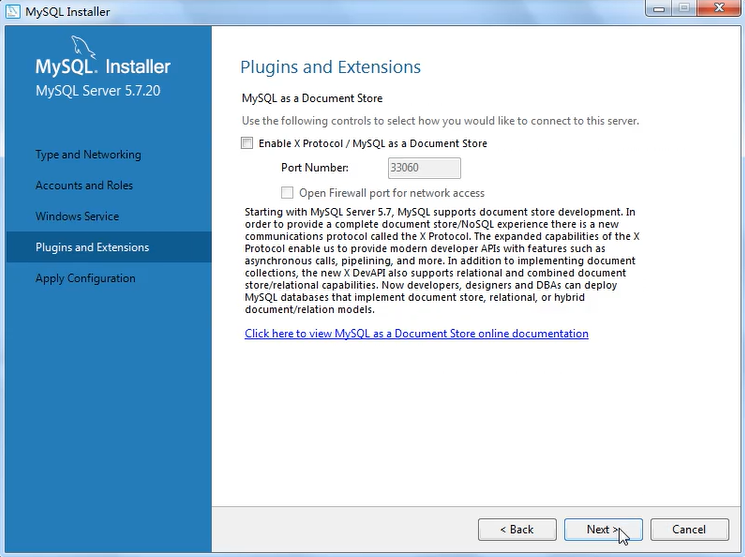Click the MySQL dolphin logo
Image resolution: width=745 pixels, height=557 pixels.
pyautogui.click(x=83, y=47)
